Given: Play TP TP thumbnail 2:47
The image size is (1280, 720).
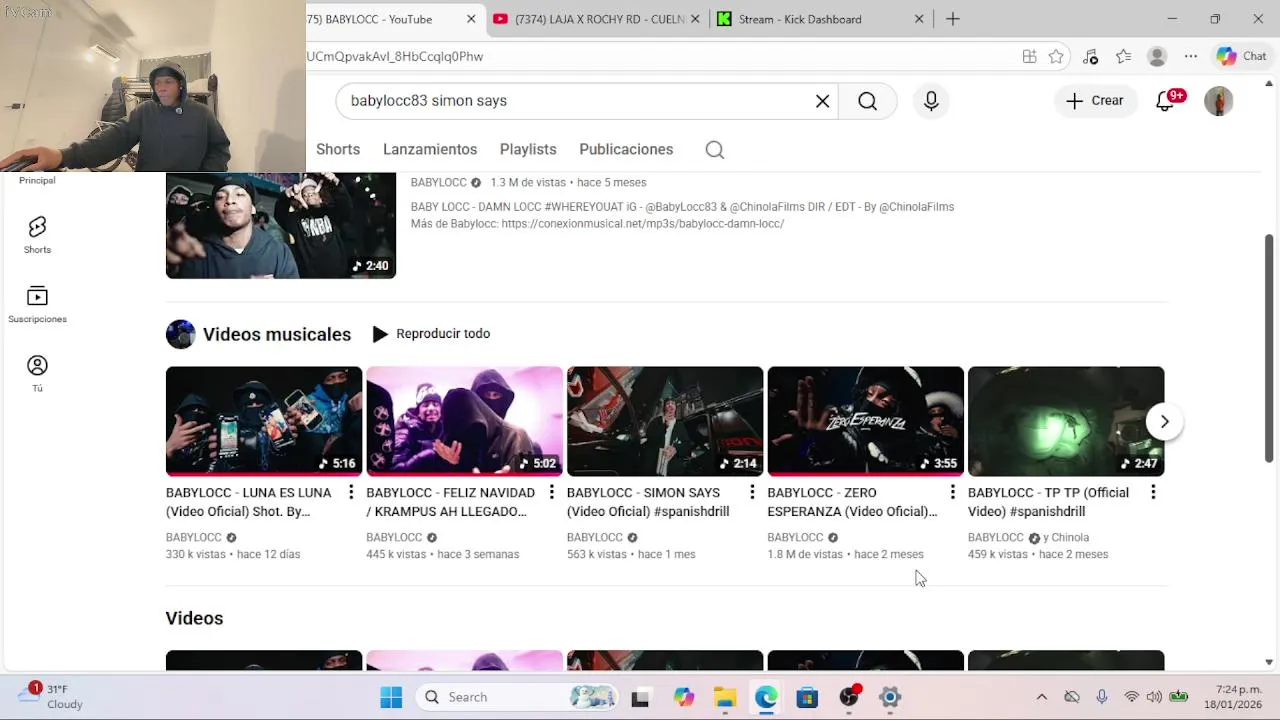Looking at the screenshot, I should [1066, 421].
